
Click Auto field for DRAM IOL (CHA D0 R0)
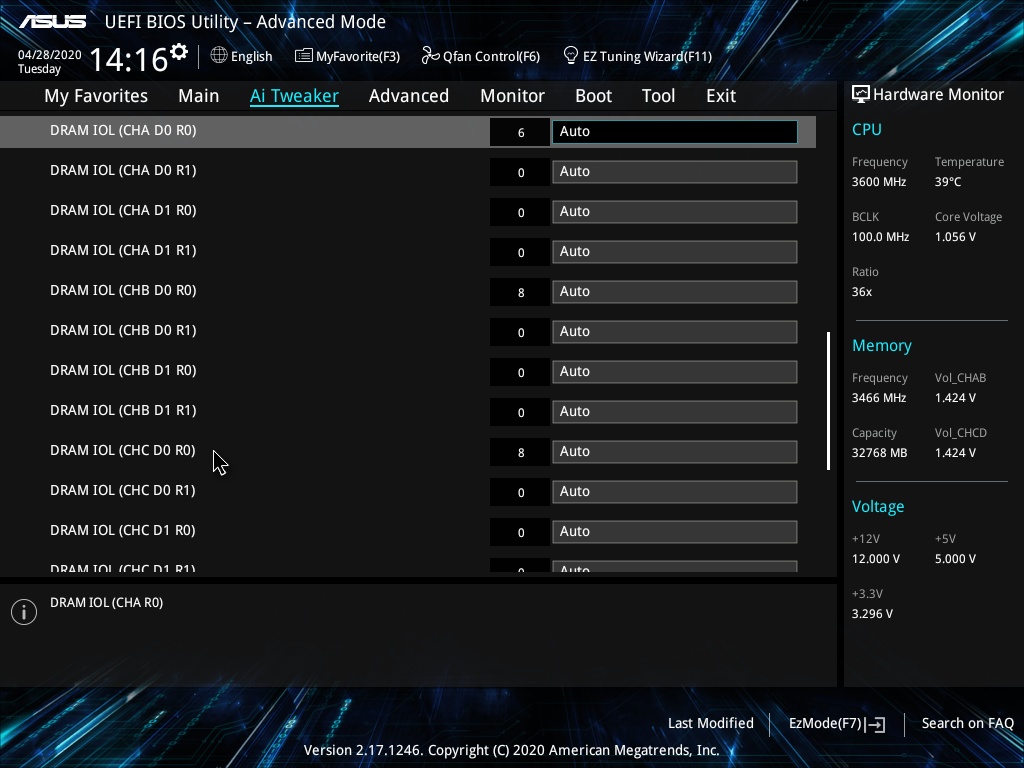tap(675, 131)
